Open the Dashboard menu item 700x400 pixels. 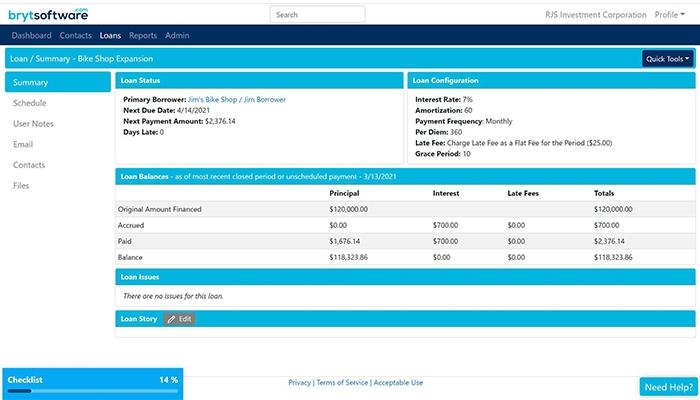tap(31, 35)
